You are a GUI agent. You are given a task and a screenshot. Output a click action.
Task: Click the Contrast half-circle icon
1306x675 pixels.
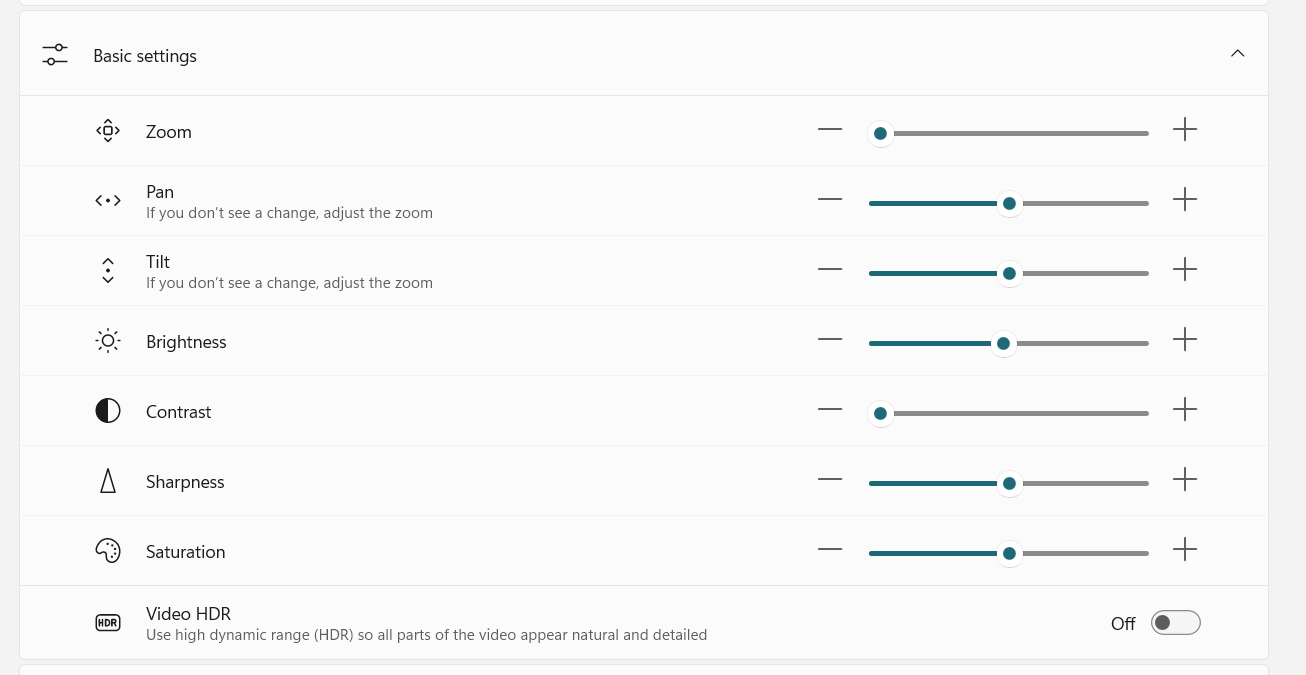[108, 411]
